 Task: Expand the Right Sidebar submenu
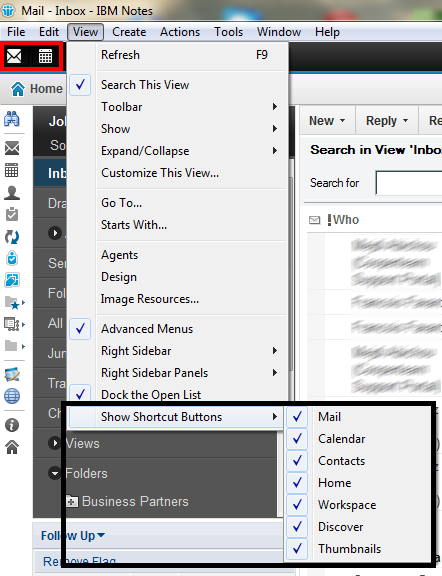pos(177,351)
